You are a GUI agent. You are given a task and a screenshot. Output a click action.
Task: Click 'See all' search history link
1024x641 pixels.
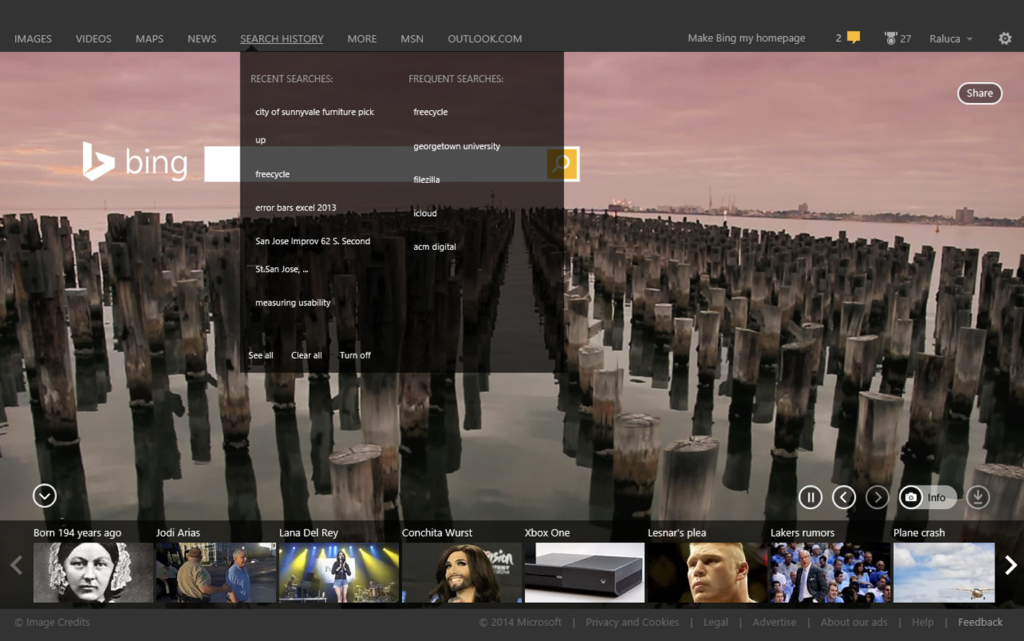click(261, 355)
